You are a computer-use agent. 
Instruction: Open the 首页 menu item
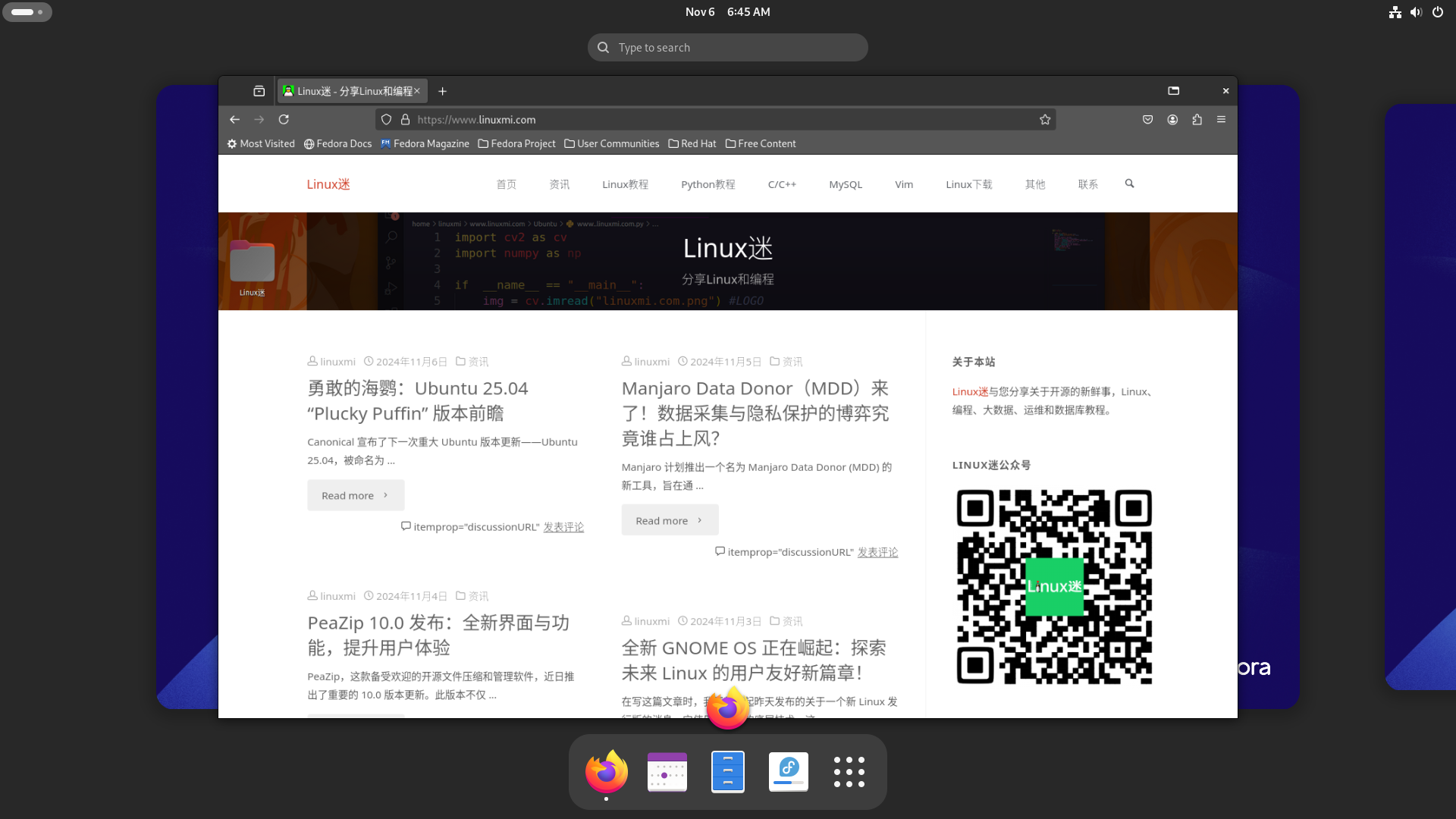pos(506,184)
